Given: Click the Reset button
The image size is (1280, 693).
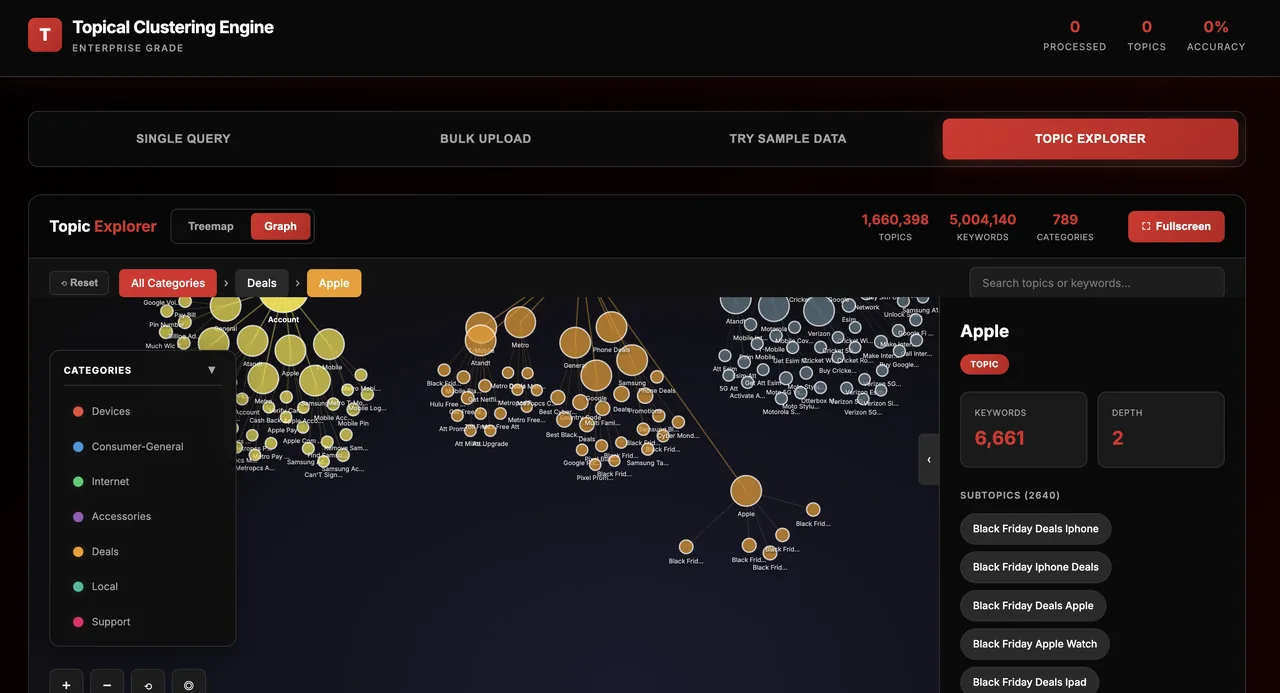Looking at the screenshot, I should point(79,283).
